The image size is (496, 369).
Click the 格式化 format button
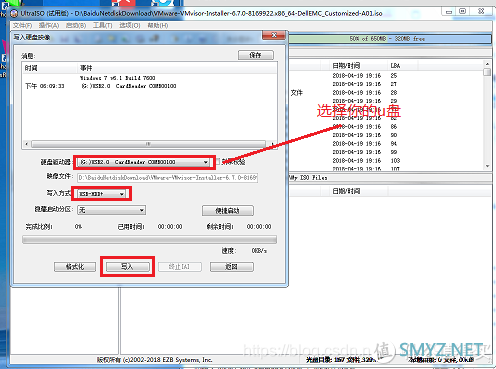75,267
